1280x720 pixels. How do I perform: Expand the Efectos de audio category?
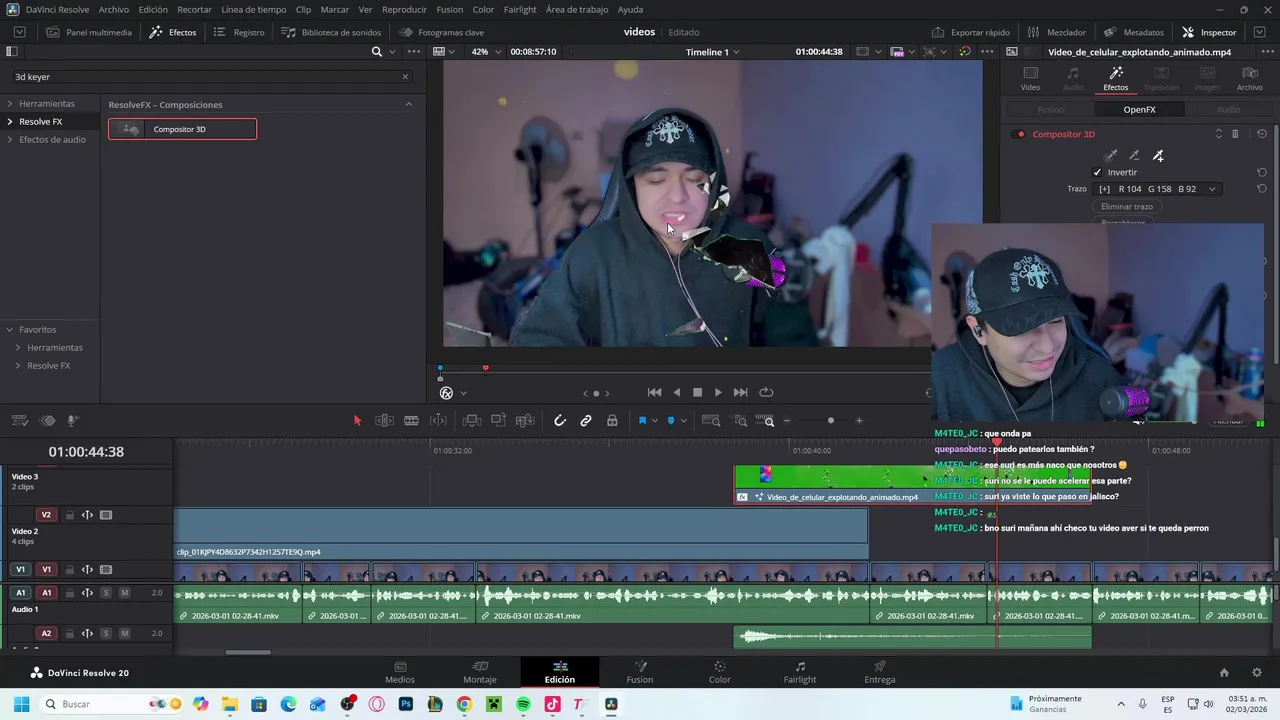coord(9,140)
